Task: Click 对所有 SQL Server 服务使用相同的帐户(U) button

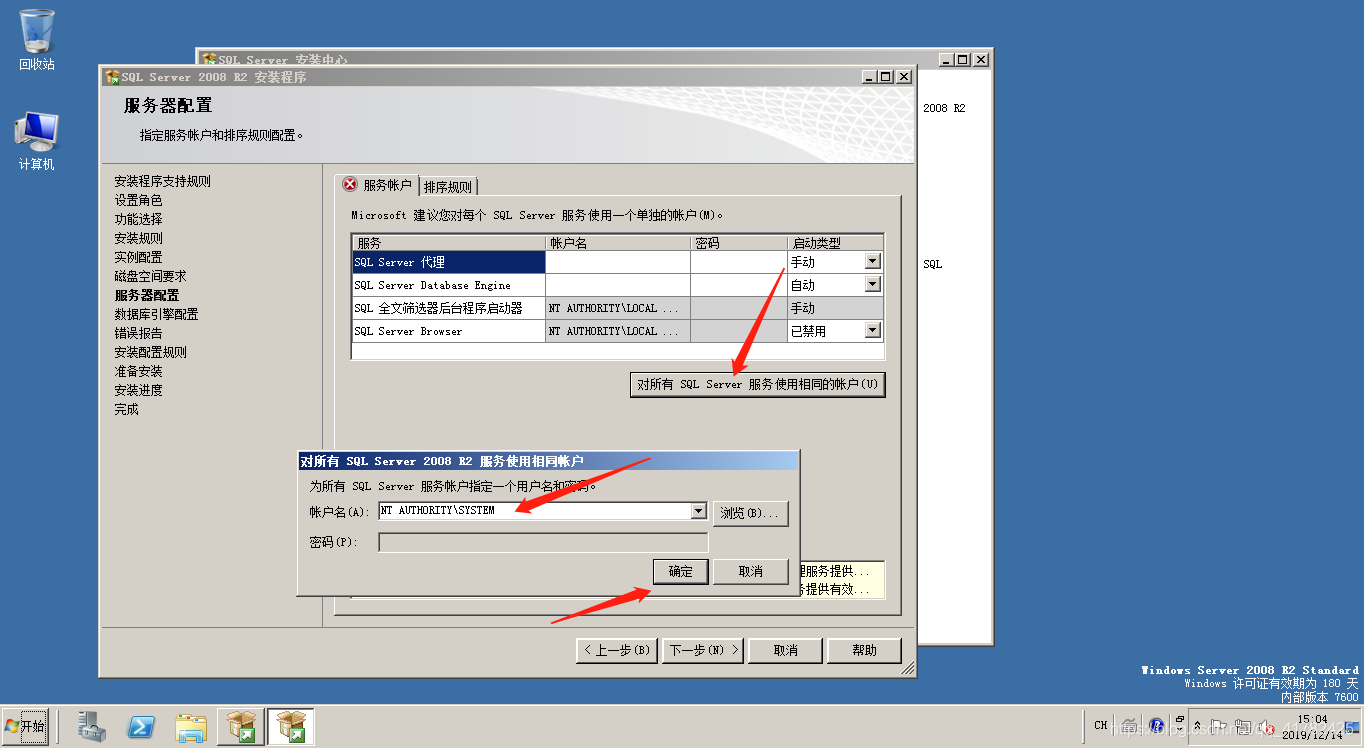Action: click(758, 384)
